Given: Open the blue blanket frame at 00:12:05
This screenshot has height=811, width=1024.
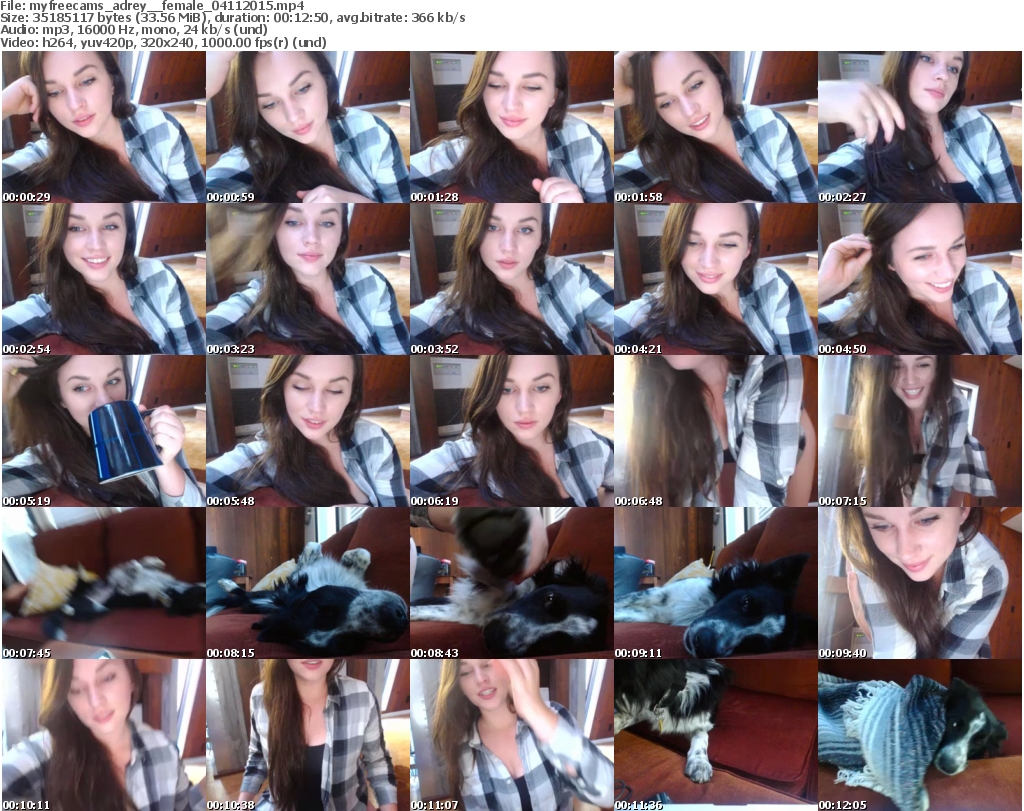Looking at the screenshot, I should [x=919, y=735].
